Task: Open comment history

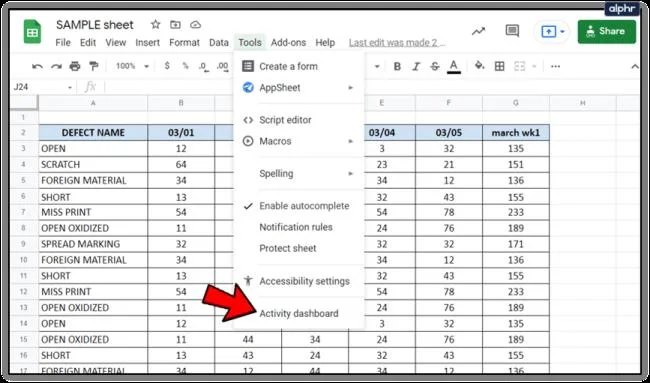Action: point(512,31)
